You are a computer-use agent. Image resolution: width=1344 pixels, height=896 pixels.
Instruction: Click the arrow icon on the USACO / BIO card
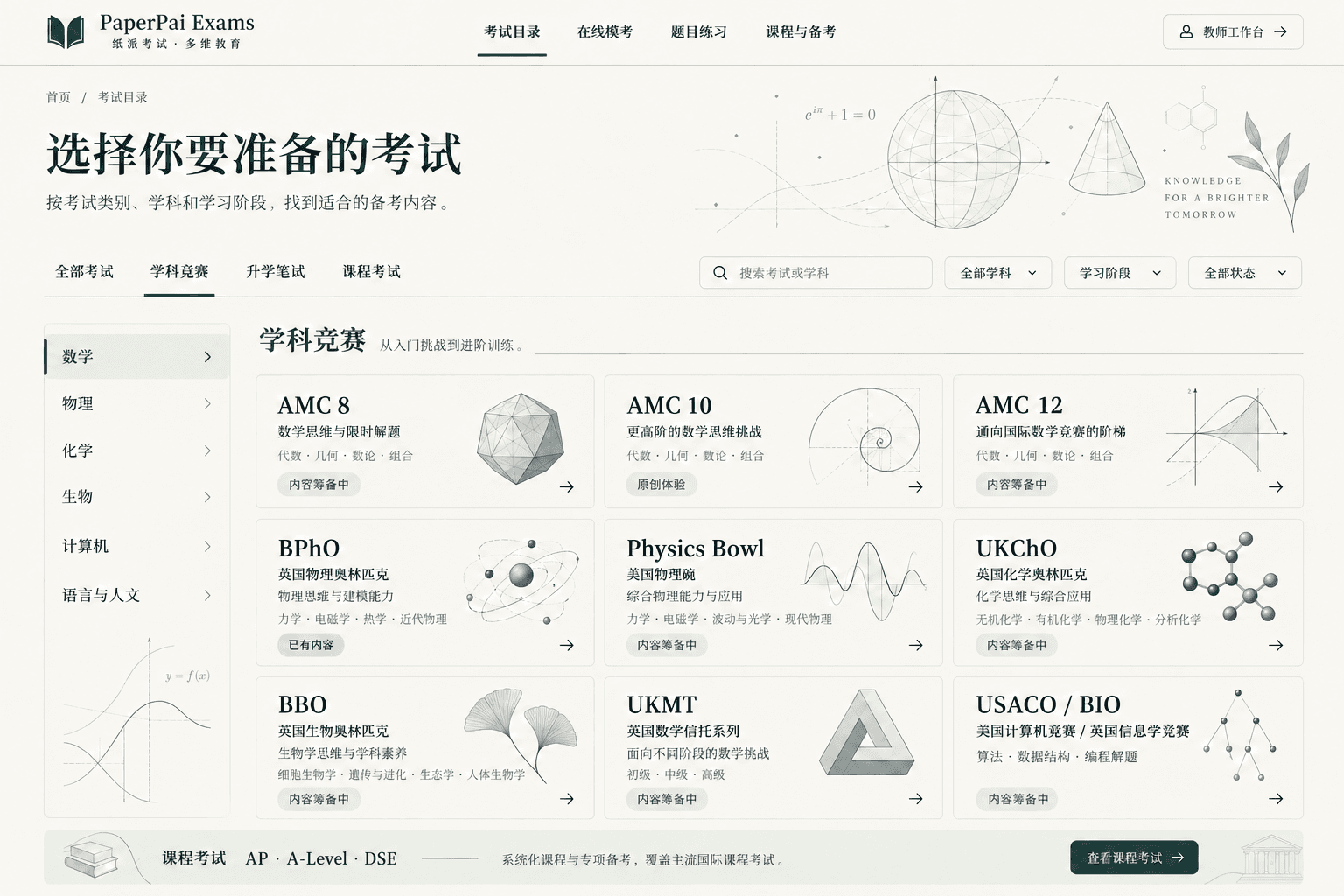click(1276, 799)
